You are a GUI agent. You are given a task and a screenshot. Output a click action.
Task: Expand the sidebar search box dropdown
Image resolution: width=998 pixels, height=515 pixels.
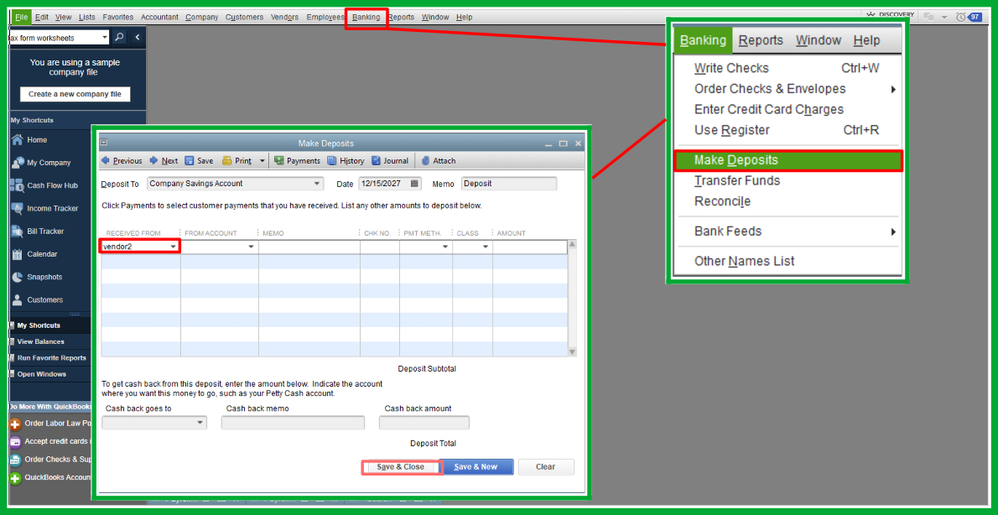pyautogui.click(x=105, y=38)
